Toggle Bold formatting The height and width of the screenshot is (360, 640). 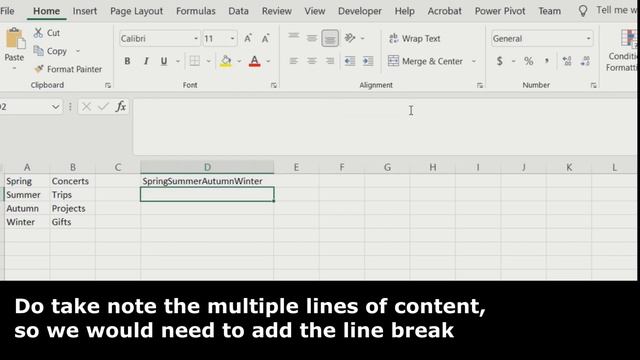point(127,61)
